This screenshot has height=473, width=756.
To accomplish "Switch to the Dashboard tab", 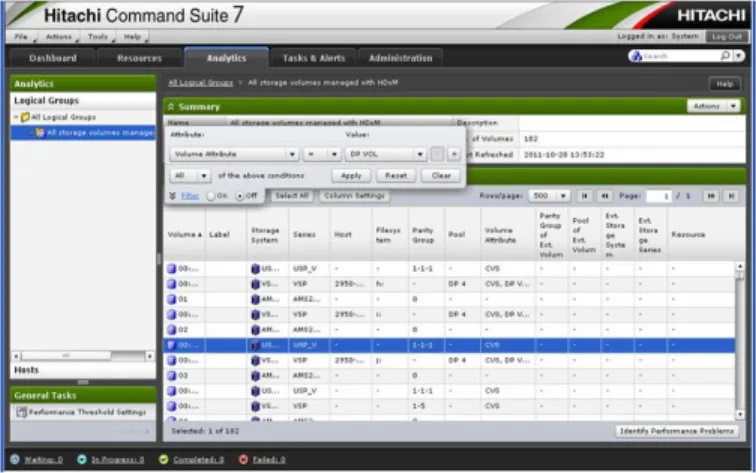I will (53, 58).
